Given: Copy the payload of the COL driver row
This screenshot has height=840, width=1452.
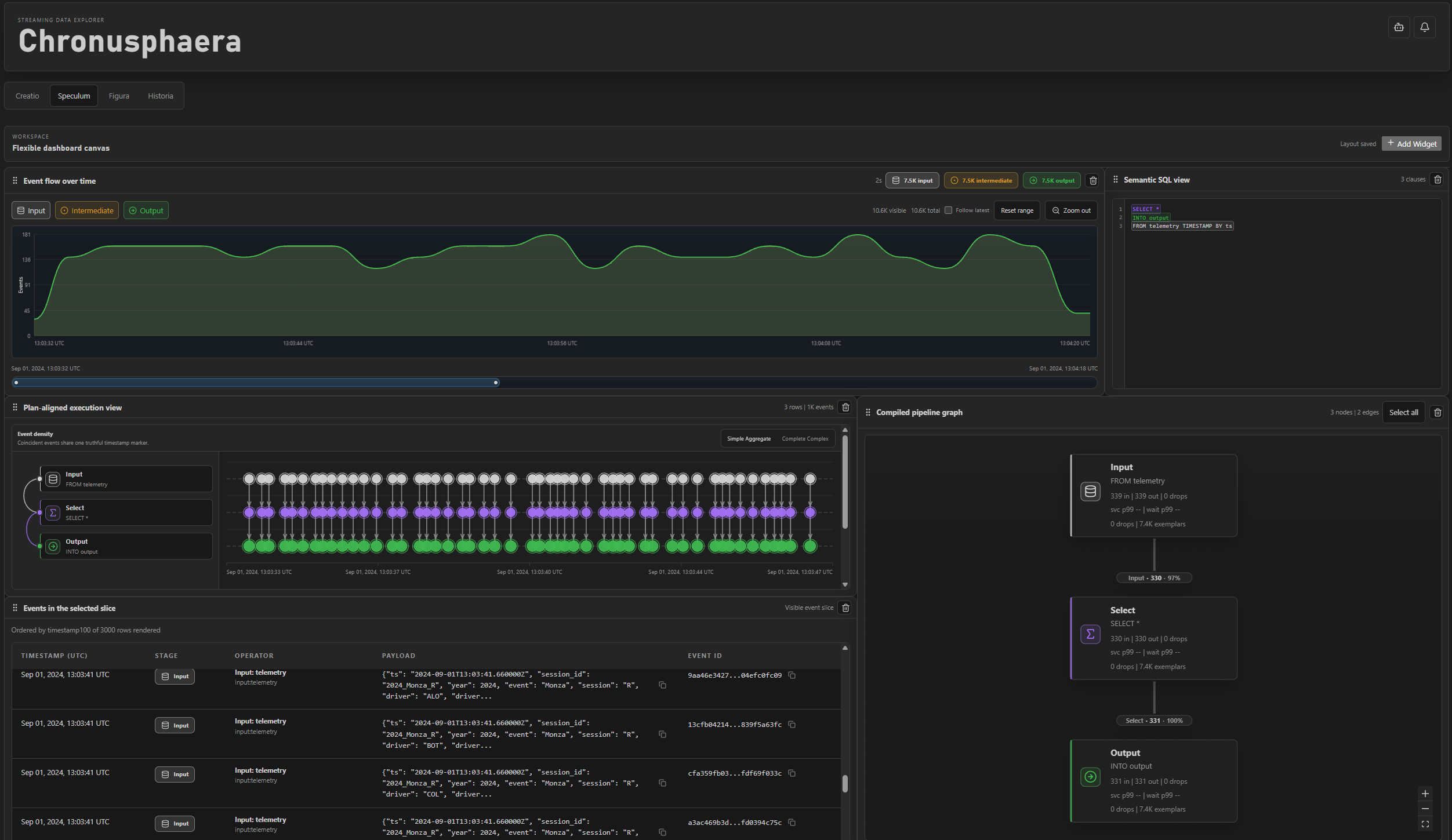Looking at the screenshot, I should pyautogui.click(x=662, y=783).
